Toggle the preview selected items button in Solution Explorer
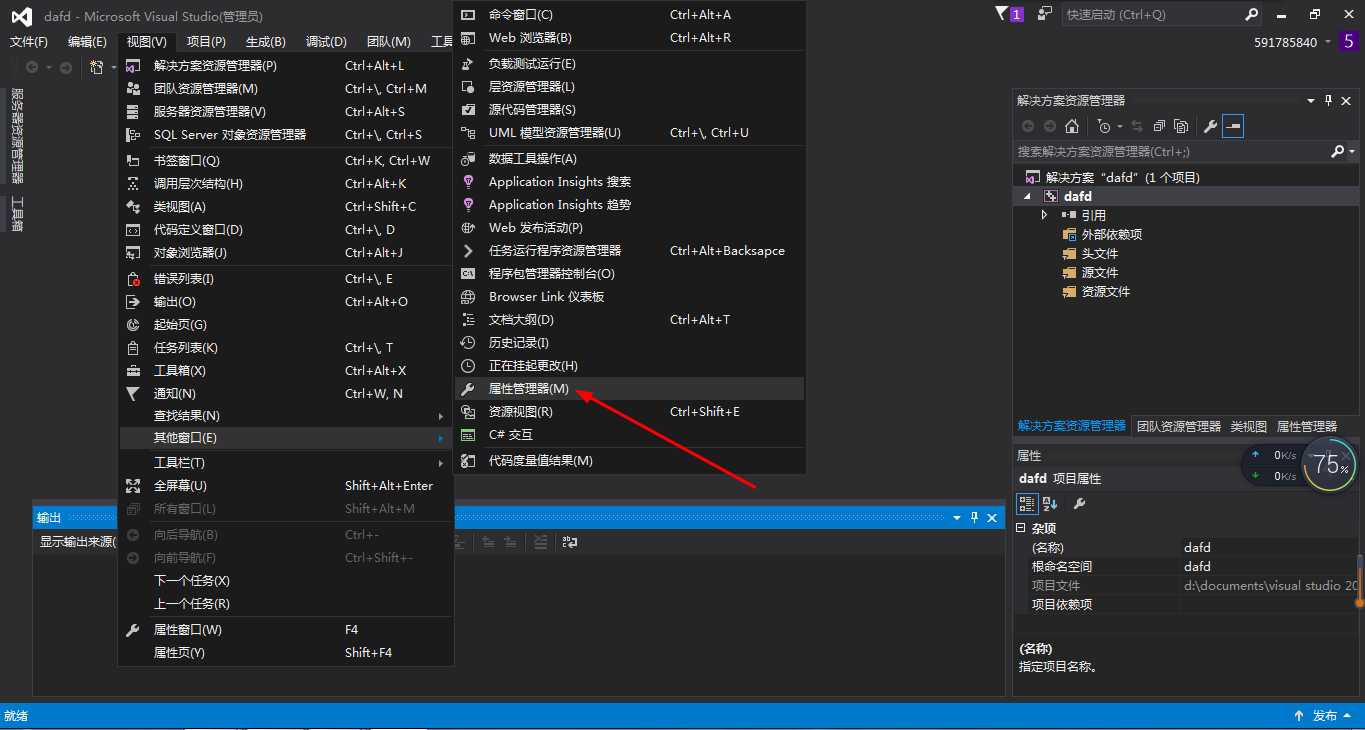1365x730 pixels. coord(1233,126)
